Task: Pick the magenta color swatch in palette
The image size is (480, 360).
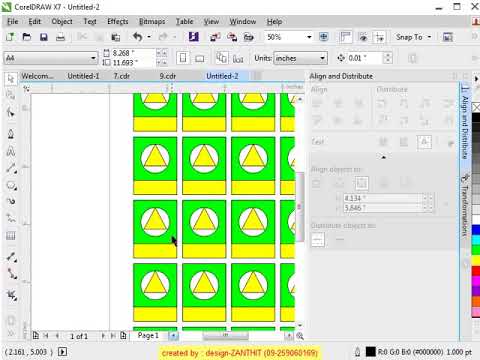Action: point(476,281)
